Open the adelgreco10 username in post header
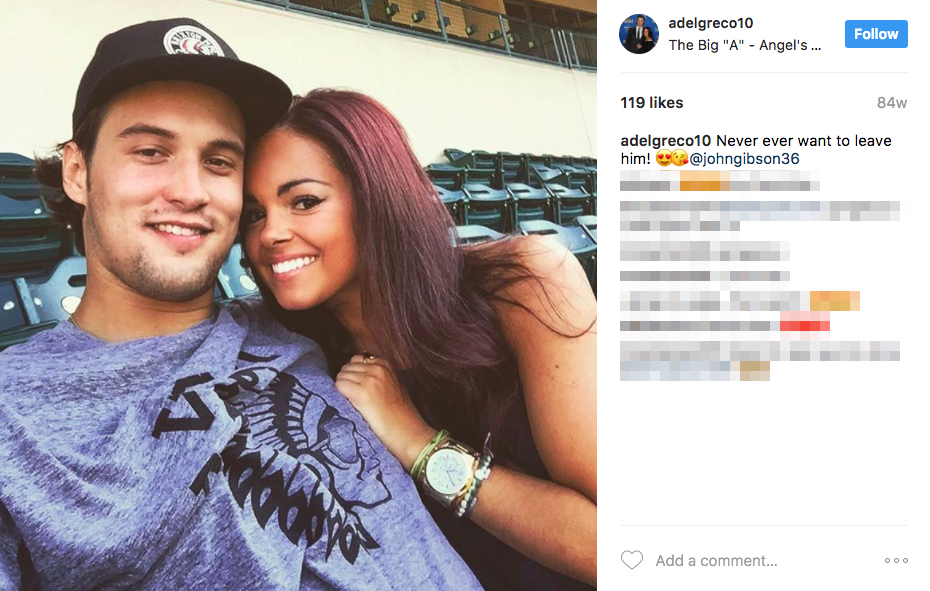 pos(711,23)
